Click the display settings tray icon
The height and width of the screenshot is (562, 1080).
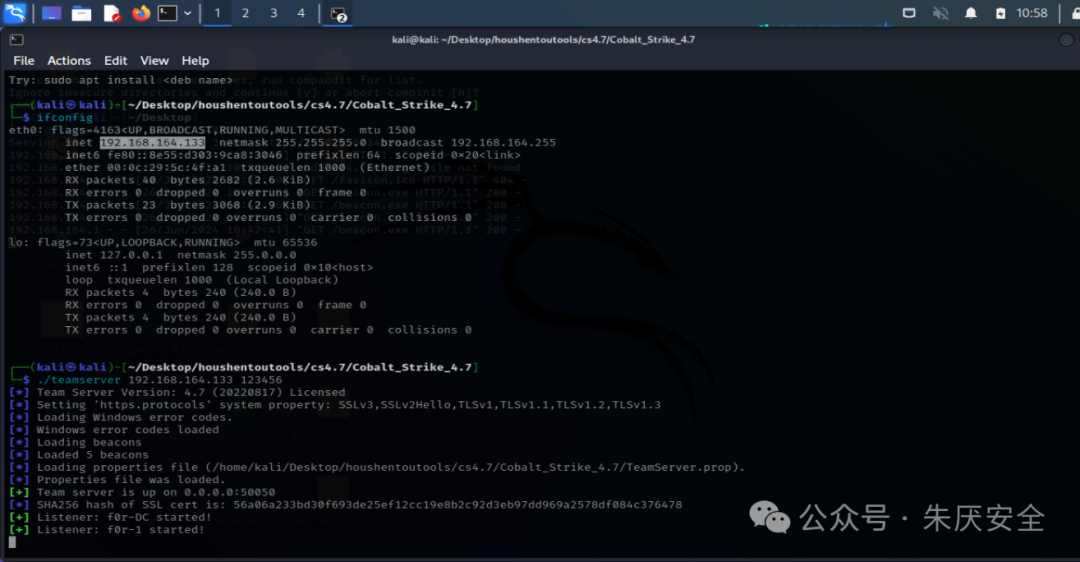click(909, 13)
